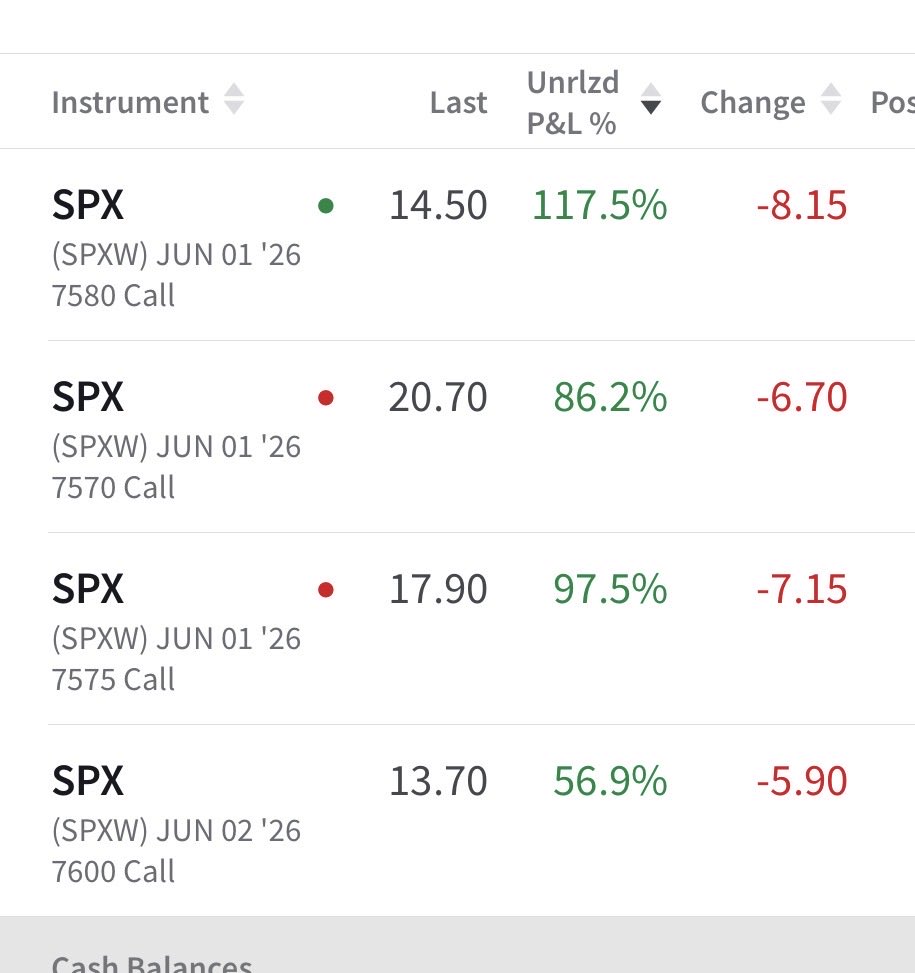Toggle Unrlzd P&L % sort arrow

point(651,99)
